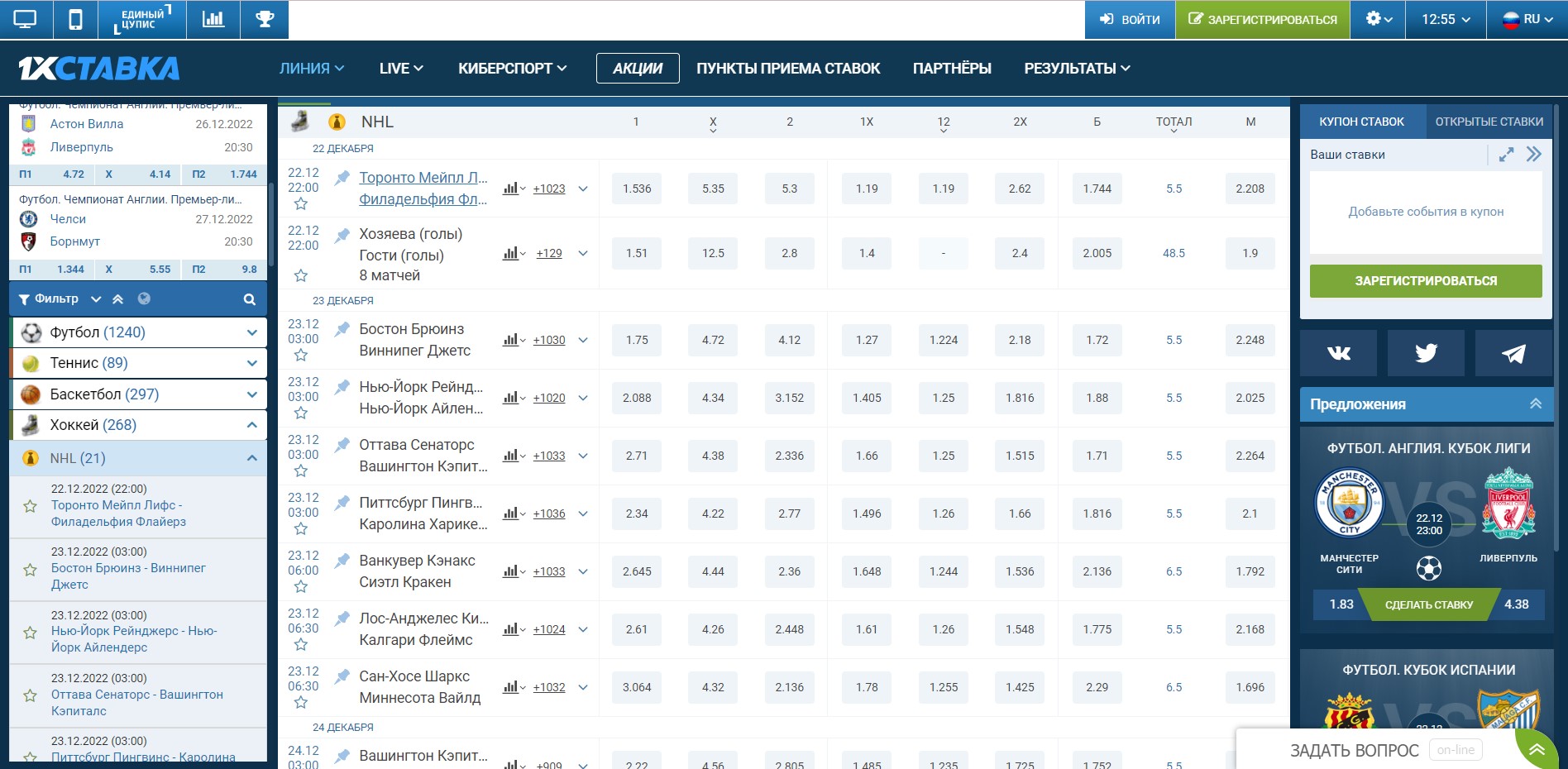Click the globe icon in filter bar
The height and width of the screenshot is (769, 1568).
[144, 299]
